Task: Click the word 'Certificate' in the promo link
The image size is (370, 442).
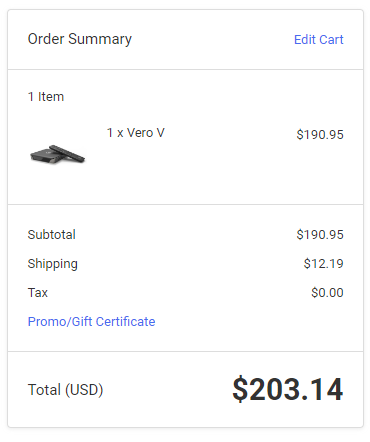Action: coord(125,322)
